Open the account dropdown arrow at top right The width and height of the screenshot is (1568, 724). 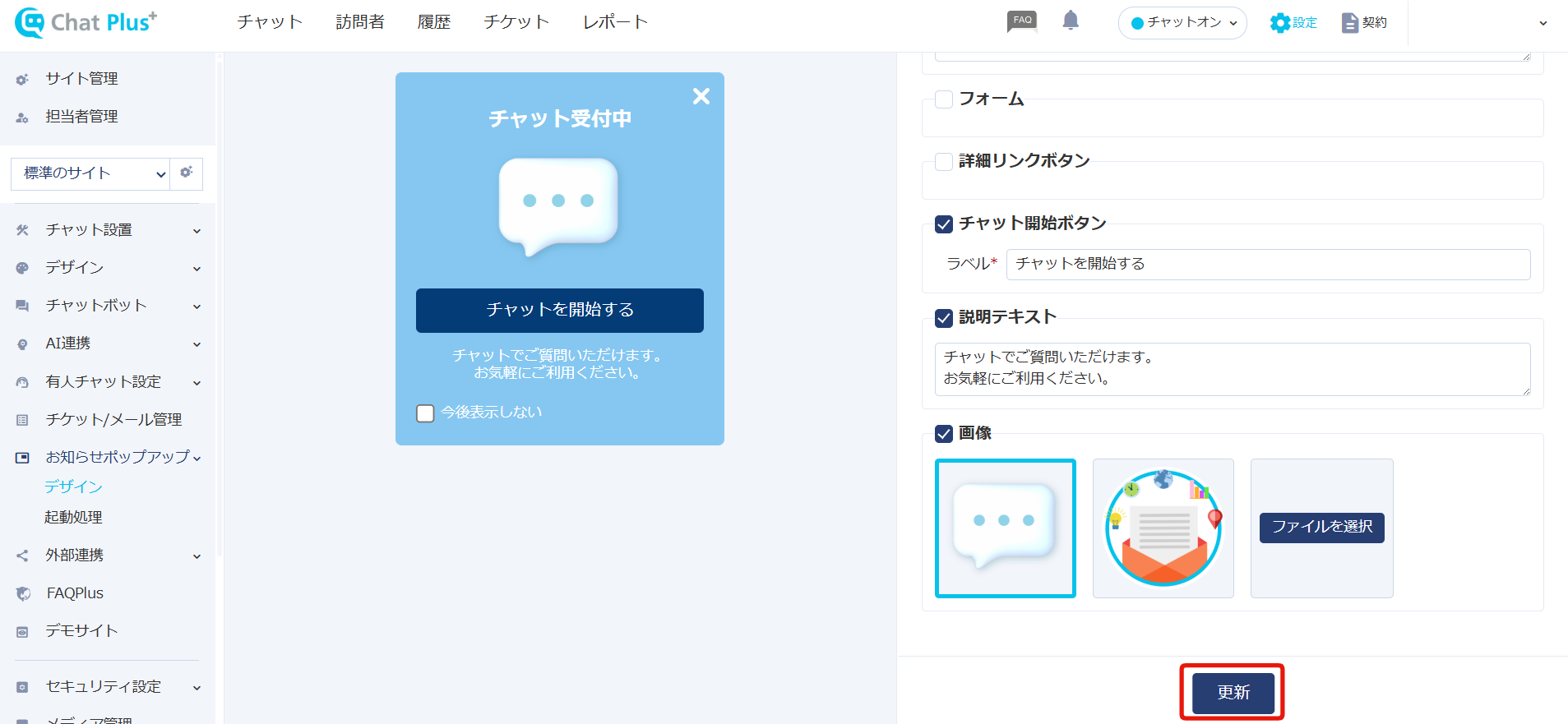click(x=1543, y=23)
